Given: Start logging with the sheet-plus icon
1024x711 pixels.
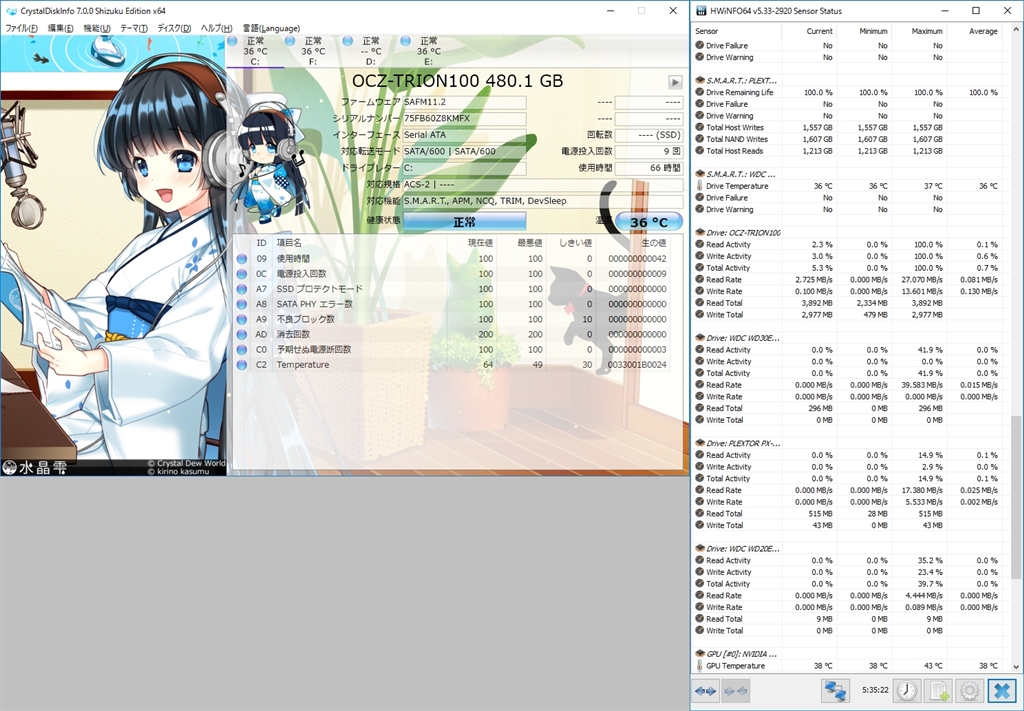Looking at the screenshot, I should click(938, 690).
